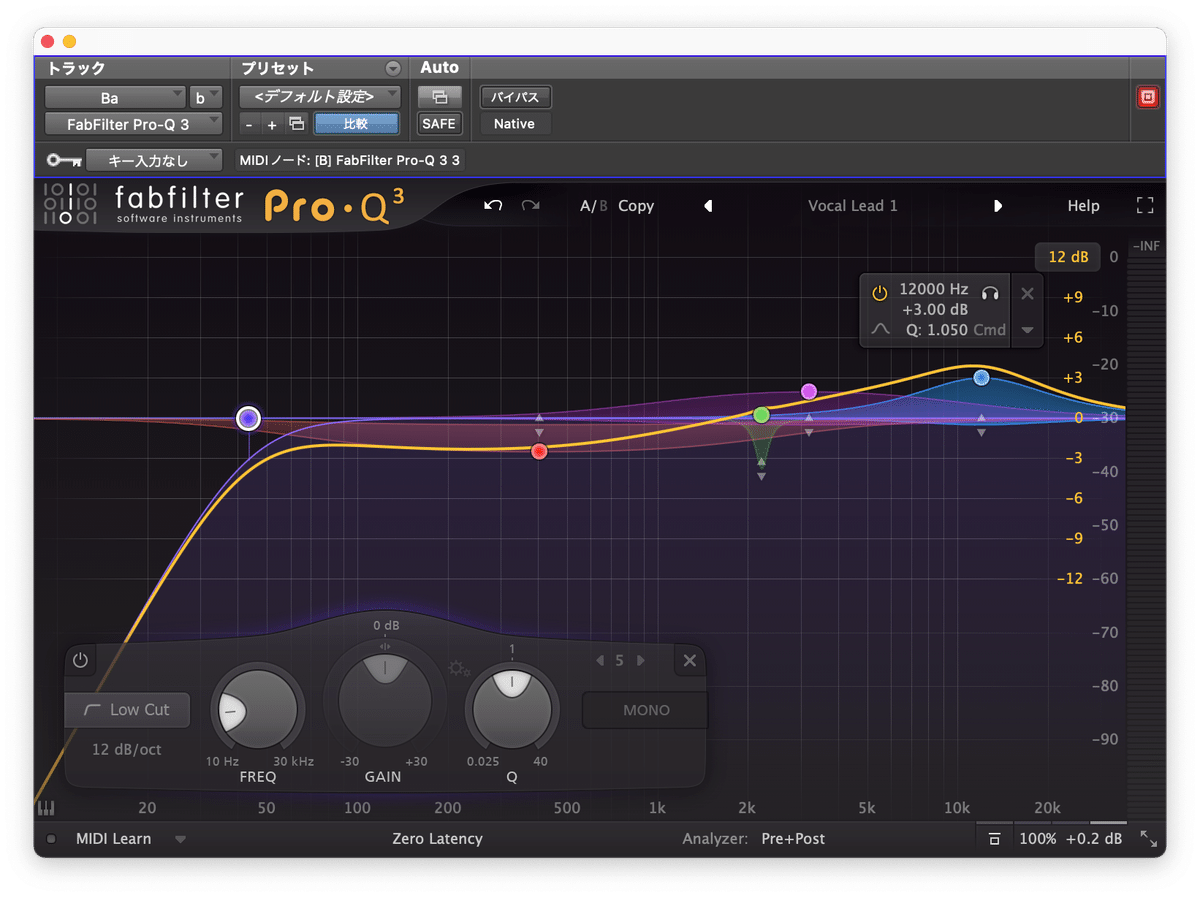Expand the band popup options arrow
Image resolution: width=1200 pixels, height=897 pixels.
pos(1027,330)
